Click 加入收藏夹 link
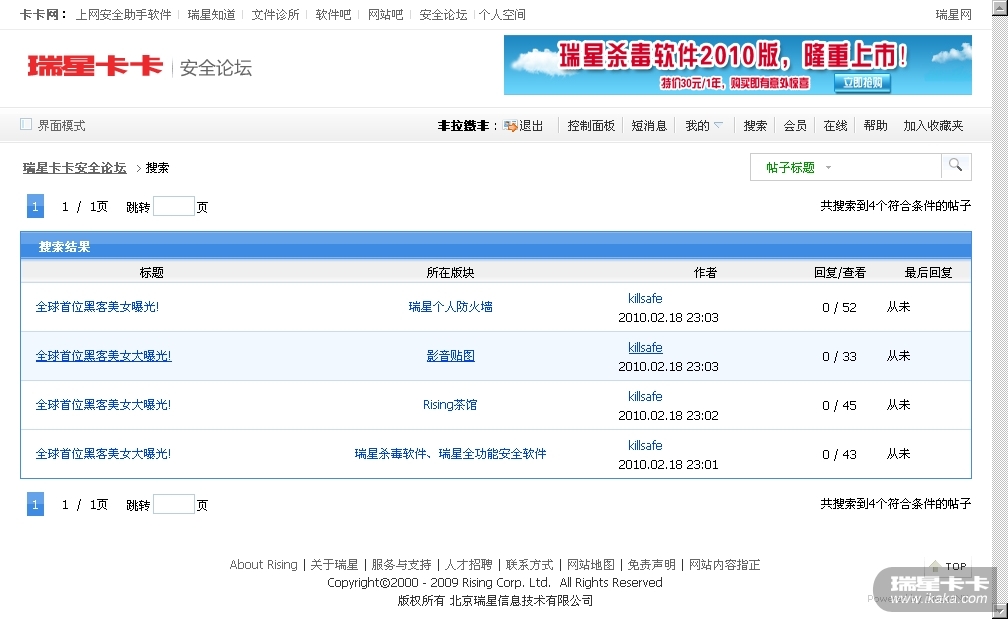 [x=933, y=126]
